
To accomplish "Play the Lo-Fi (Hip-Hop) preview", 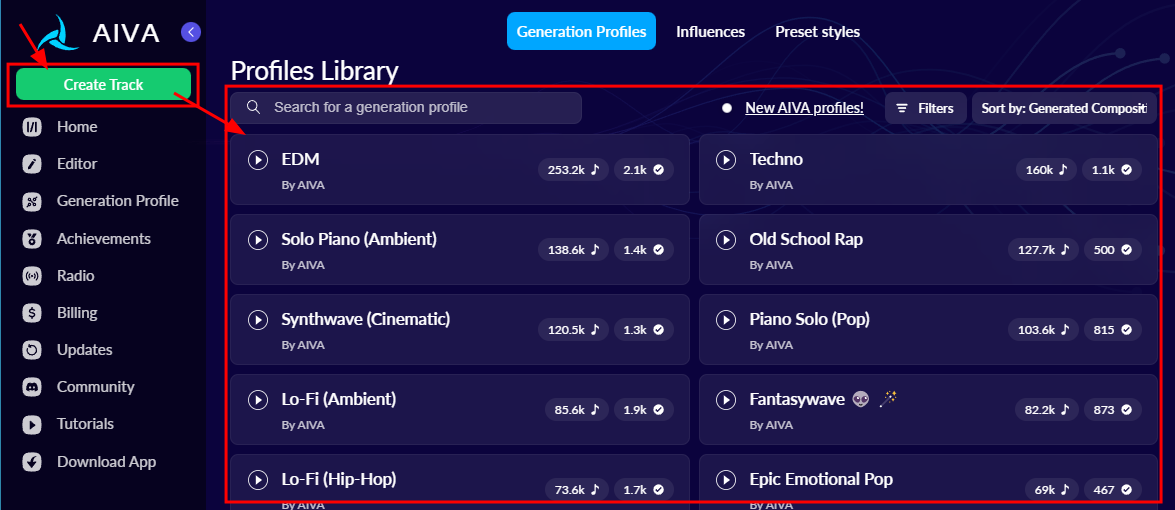I will (257, 479).
